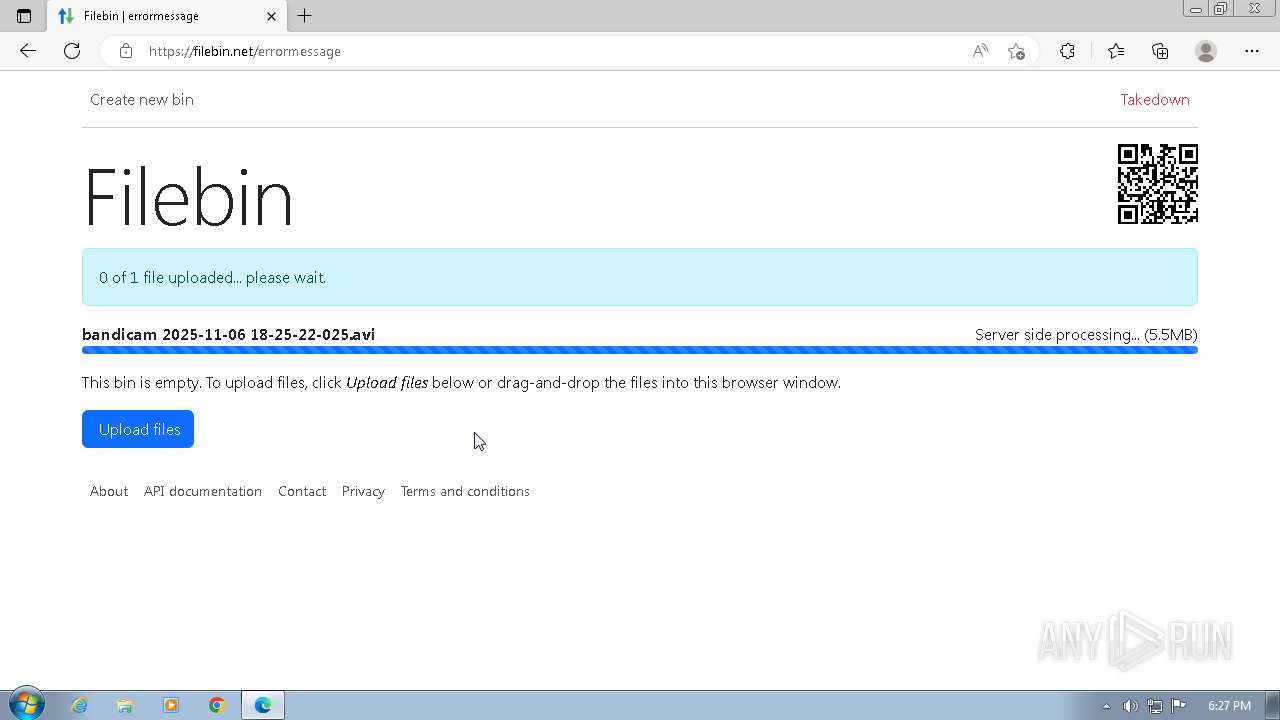
Task: Click the Server side processing status text
Action: click(x=1086, y=334)
